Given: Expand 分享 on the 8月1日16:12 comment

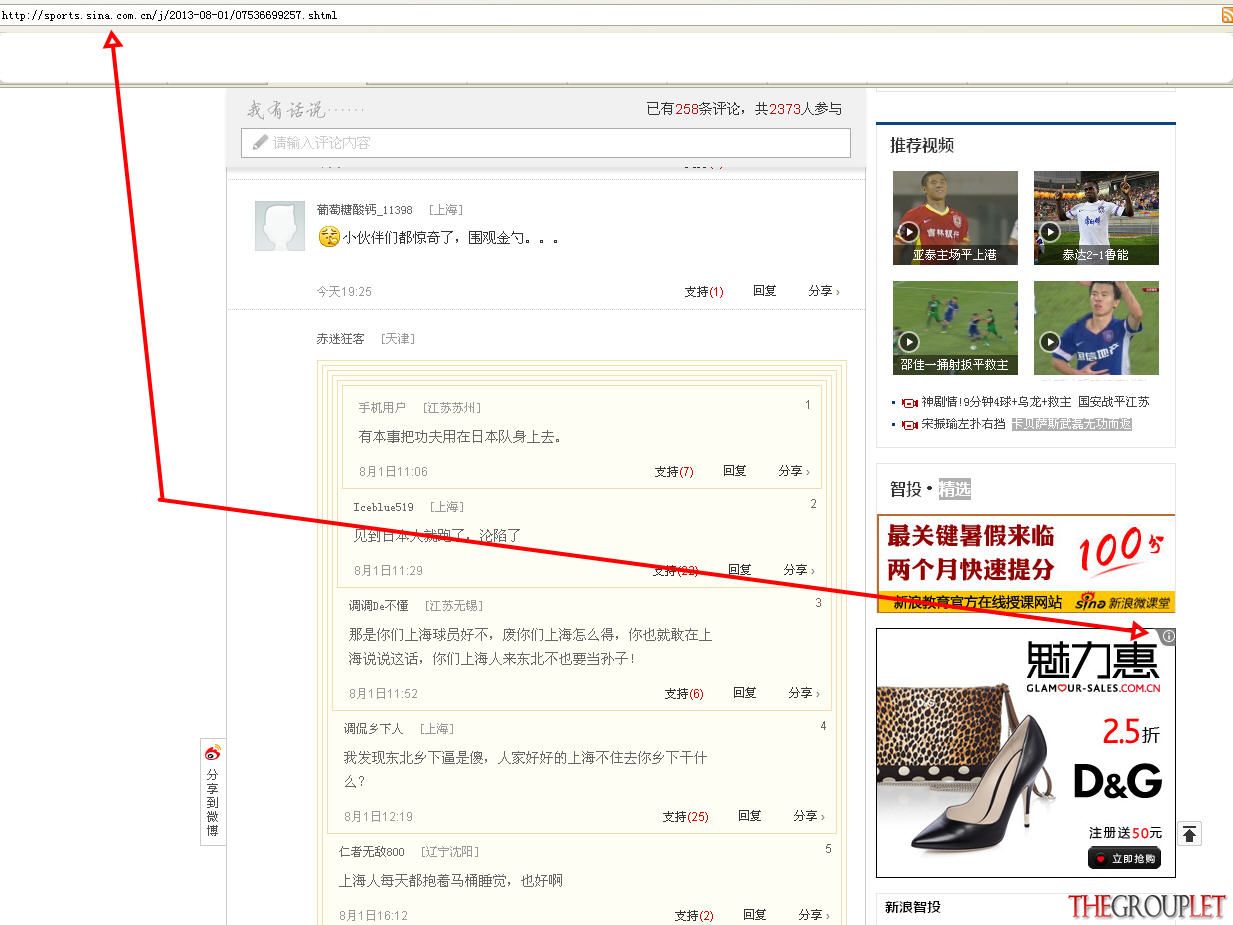Looking at the screenshot, I should click(x=814, y=915).
